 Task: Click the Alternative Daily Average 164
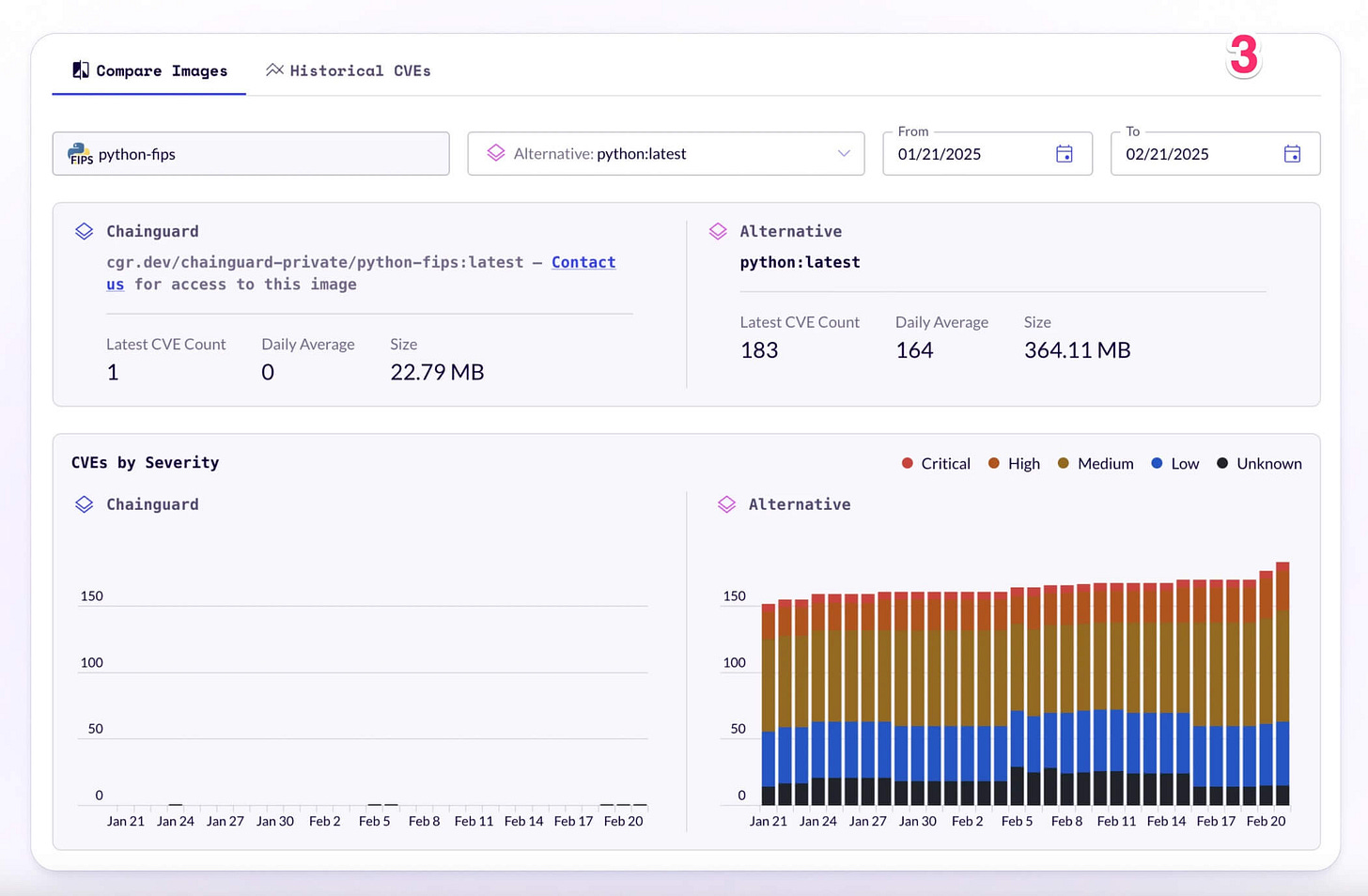point(914,350)
